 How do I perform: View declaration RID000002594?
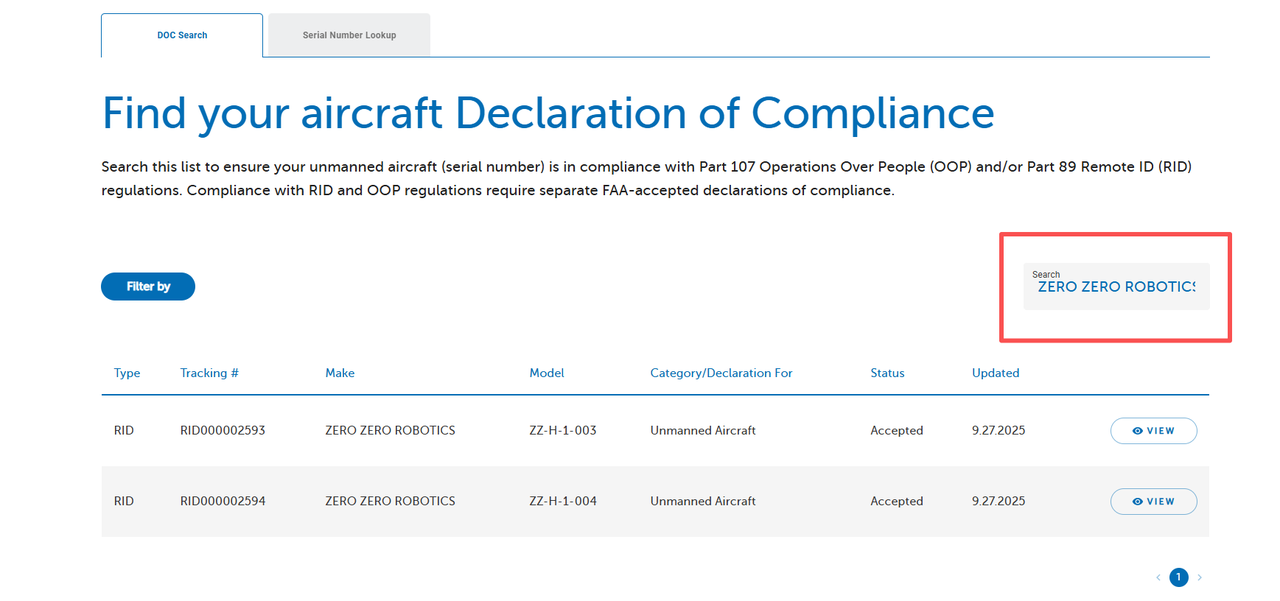click(1153, 501)
